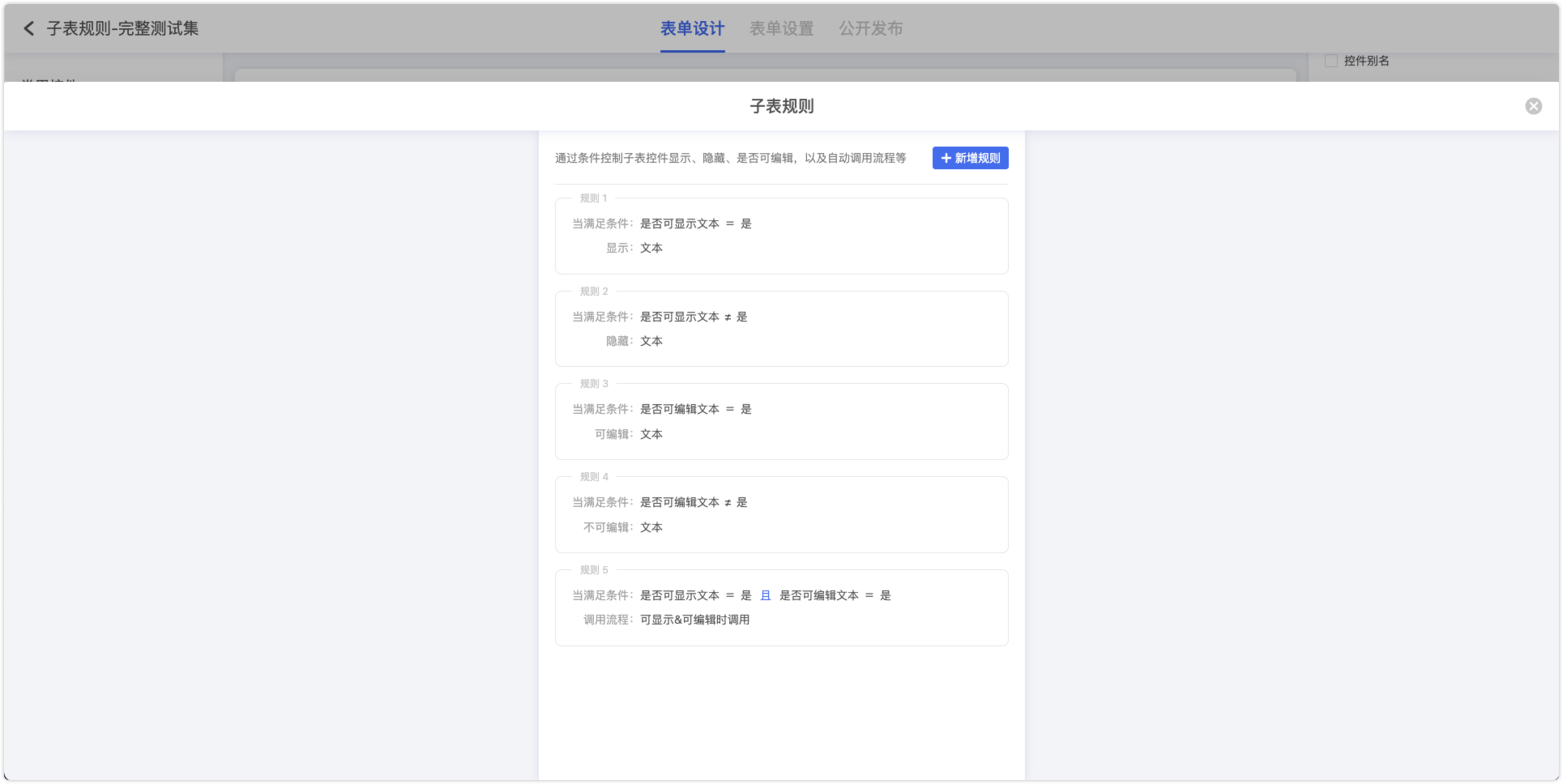This screenshot has width=1563, height=784.
Task: Click the back arrow beside the form title
Action: click(x=29, y=28)
